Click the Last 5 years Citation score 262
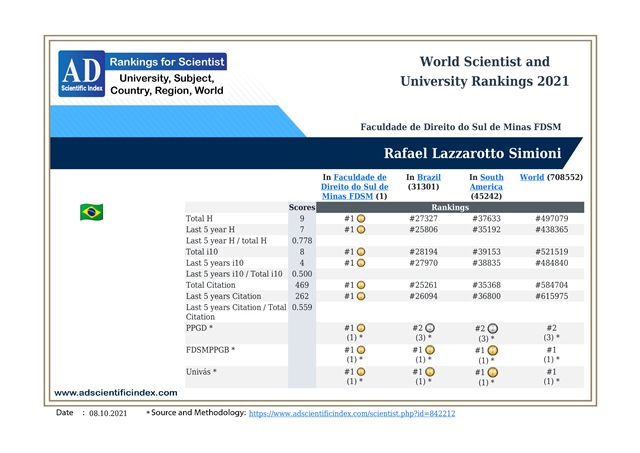Image resolution: width=640 pixels, height=453 pixels. click(302, 296)
